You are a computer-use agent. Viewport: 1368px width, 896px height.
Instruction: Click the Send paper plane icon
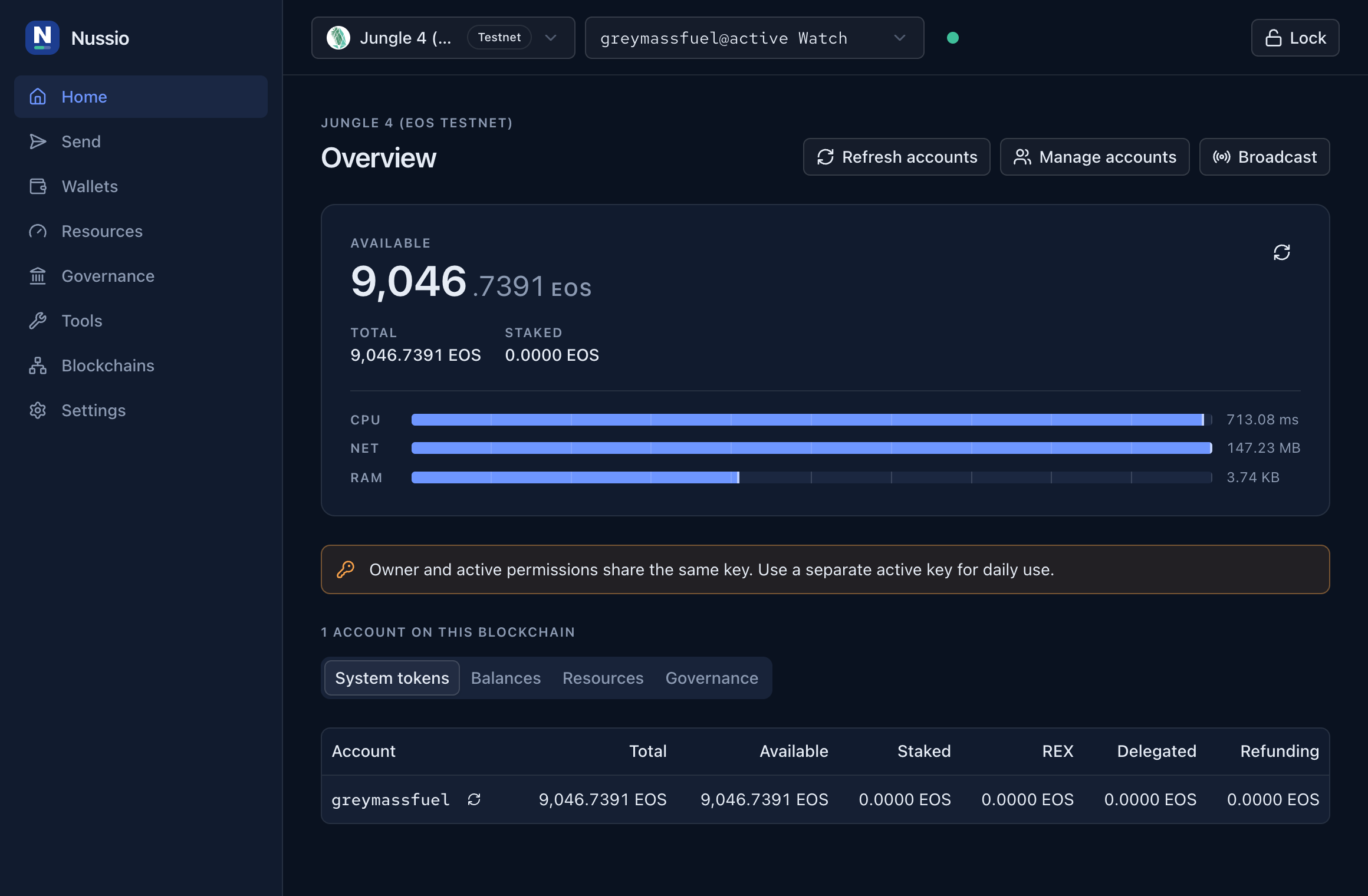click(38, 141)
